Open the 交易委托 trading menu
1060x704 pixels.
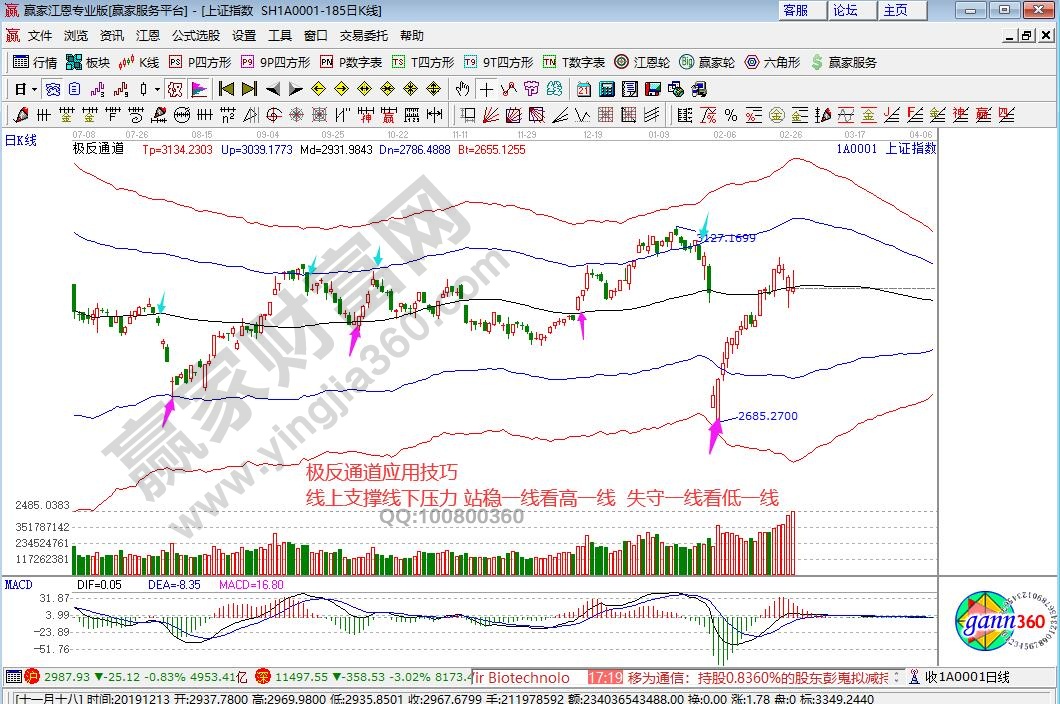point(363,35)
